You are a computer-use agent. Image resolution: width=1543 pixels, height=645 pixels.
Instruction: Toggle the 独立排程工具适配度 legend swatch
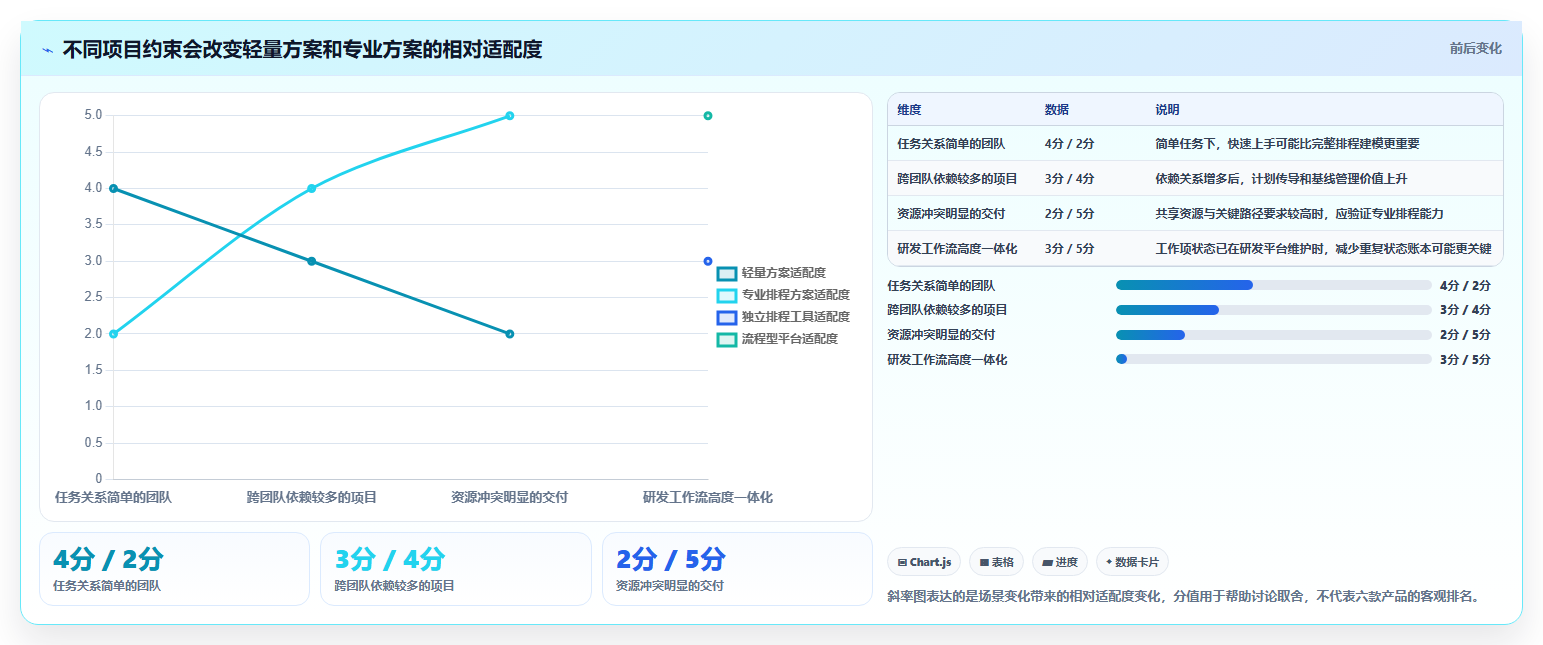click(x=727, y=317)
